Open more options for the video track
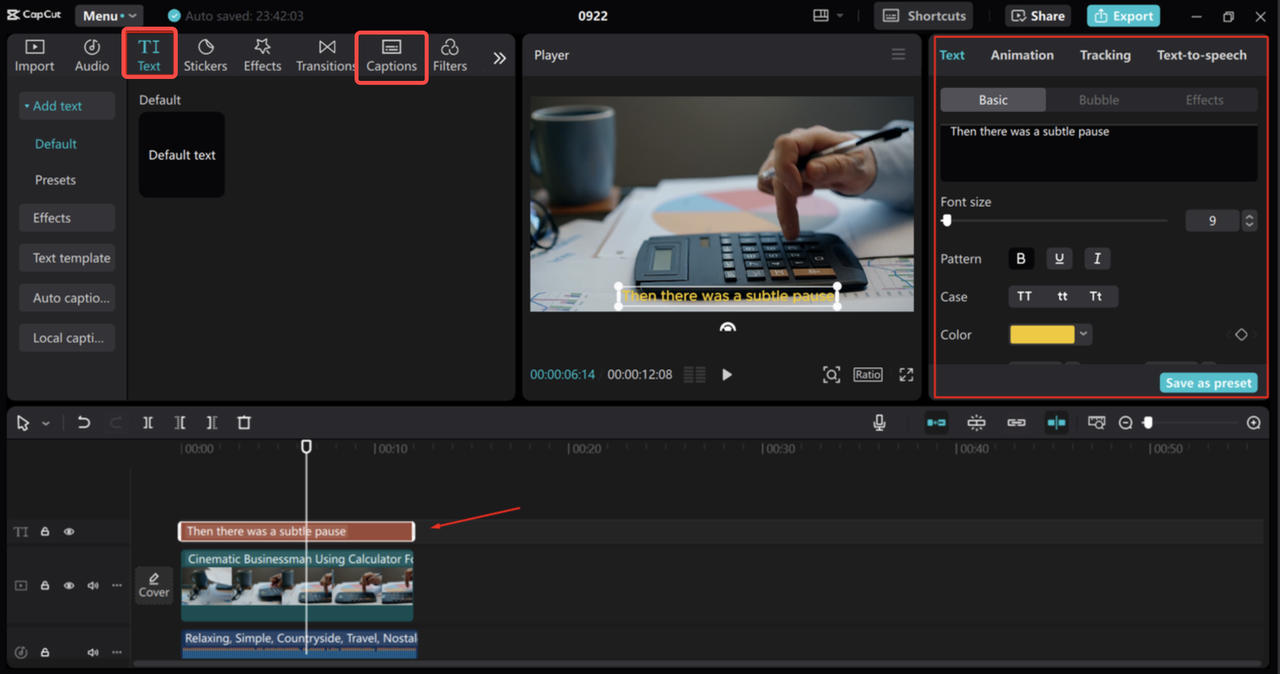Image resolution: width=1280 pixels, height=674 pixels. (117, 586)
